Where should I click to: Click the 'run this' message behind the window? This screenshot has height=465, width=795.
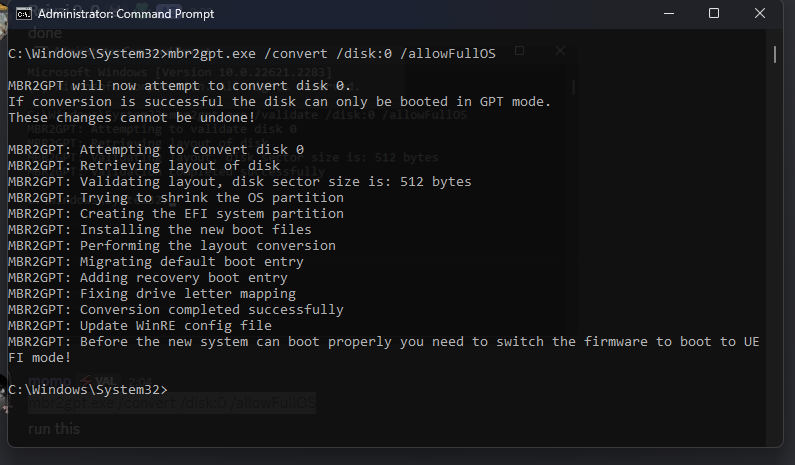coord(54,429)
